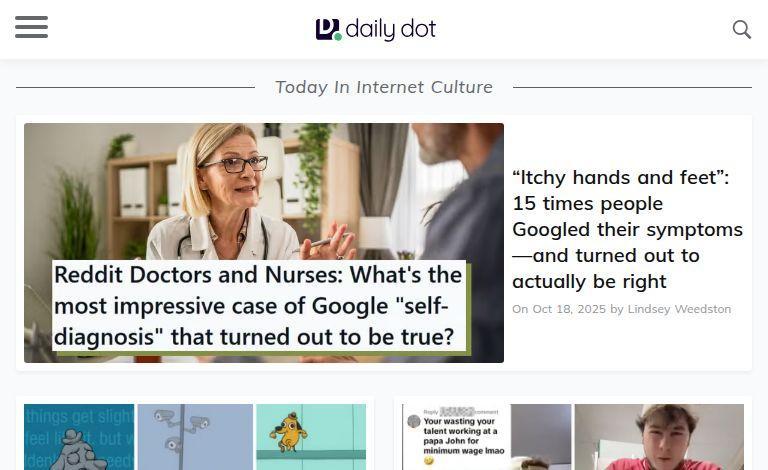Click the search magnifier icon
Image resolution: width=768 pixels, height=470 pixels.
pyautogui.click(x=742, y=29)
